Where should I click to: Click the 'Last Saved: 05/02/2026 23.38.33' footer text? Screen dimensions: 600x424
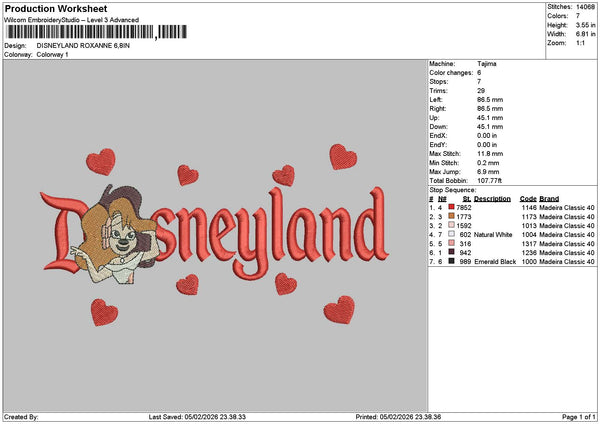[197, 417]
